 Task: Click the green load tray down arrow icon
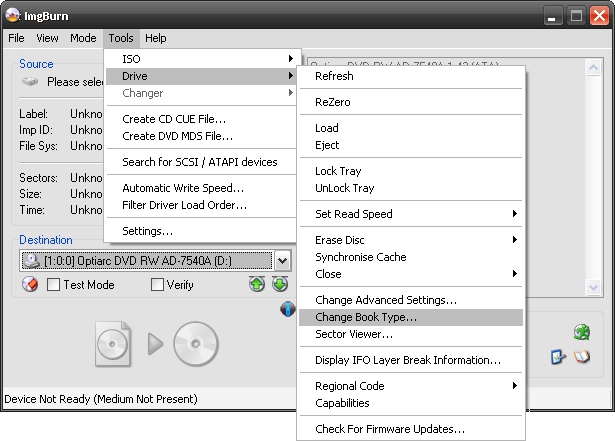click(280, 284)
